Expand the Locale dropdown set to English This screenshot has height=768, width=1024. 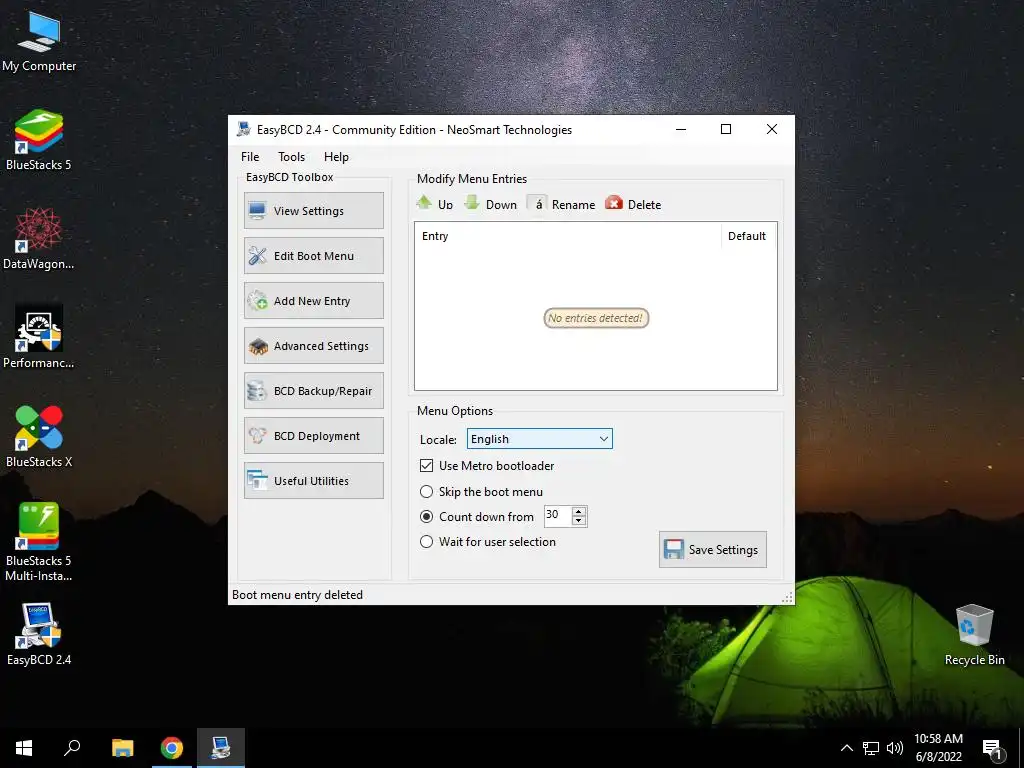[x=539, y=439]
